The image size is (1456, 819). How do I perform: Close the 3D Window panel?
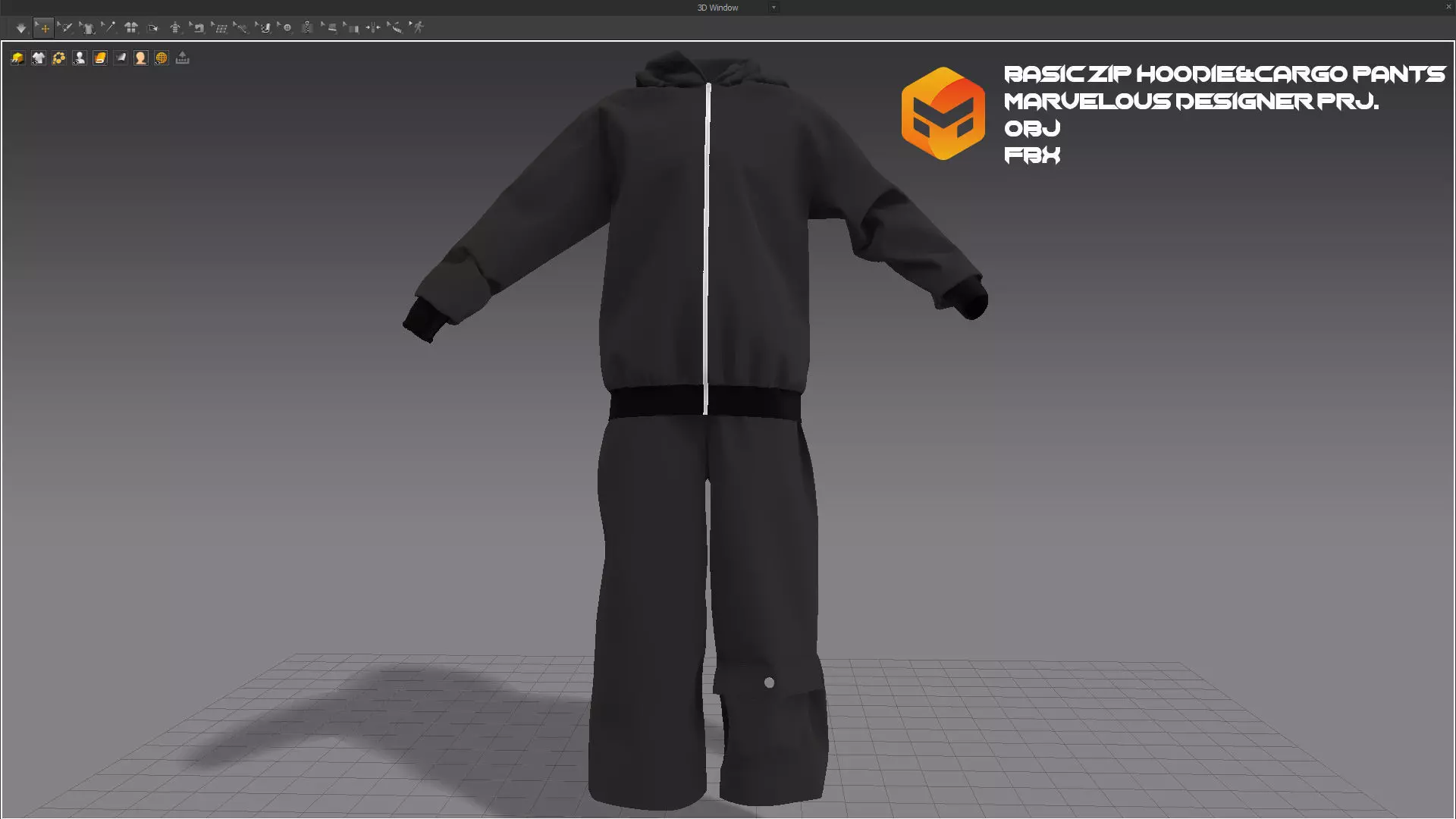[x=1448, y=7]
